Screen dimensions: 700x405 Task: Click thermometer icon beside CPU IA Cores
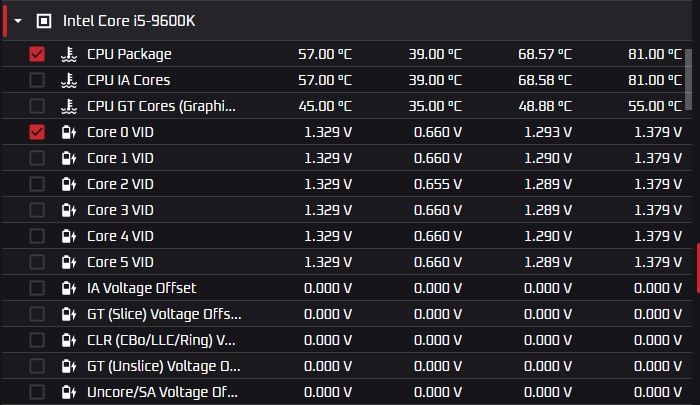coord(68,80)
